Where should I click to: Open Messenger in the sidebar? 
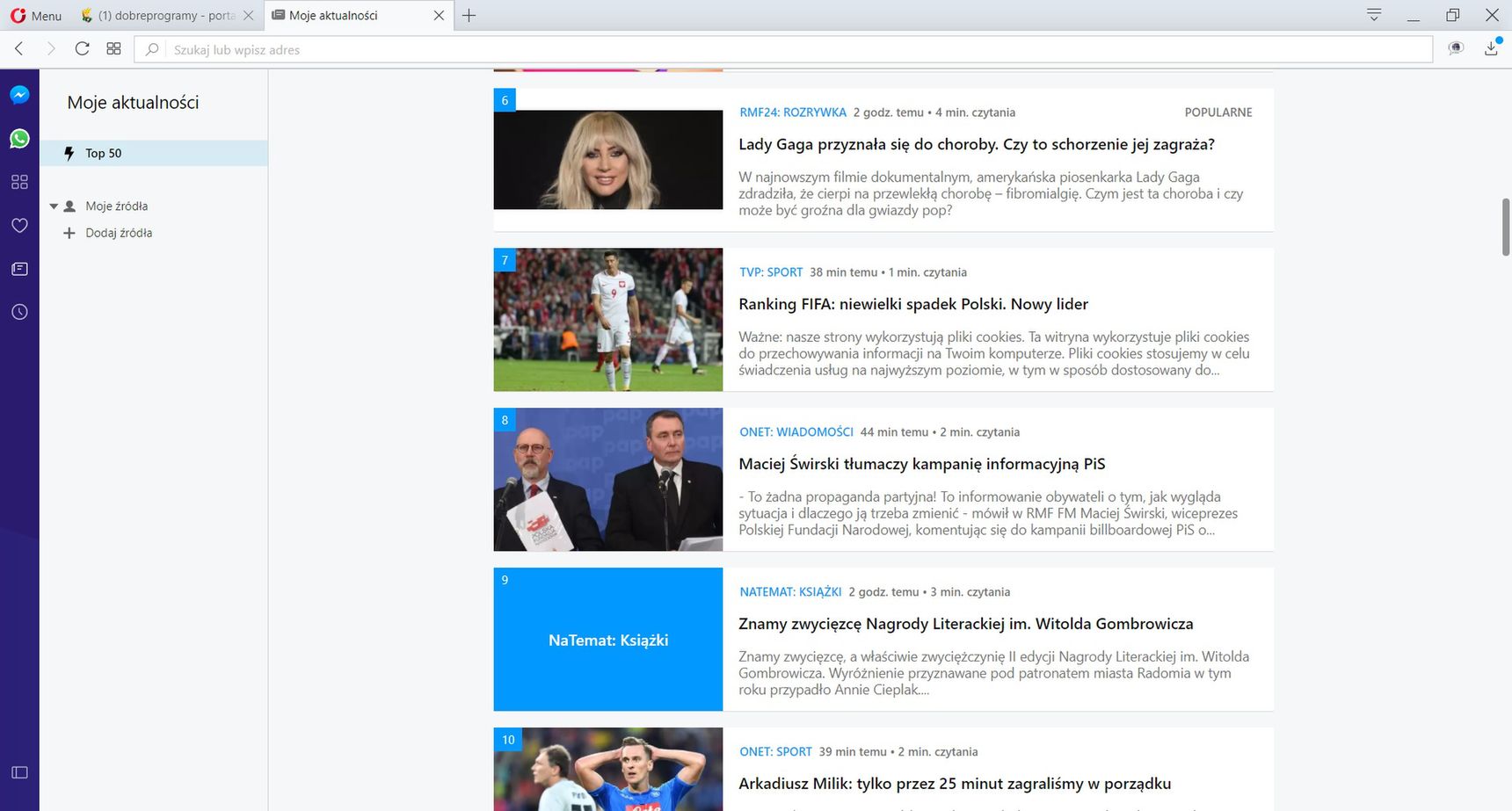19,95
